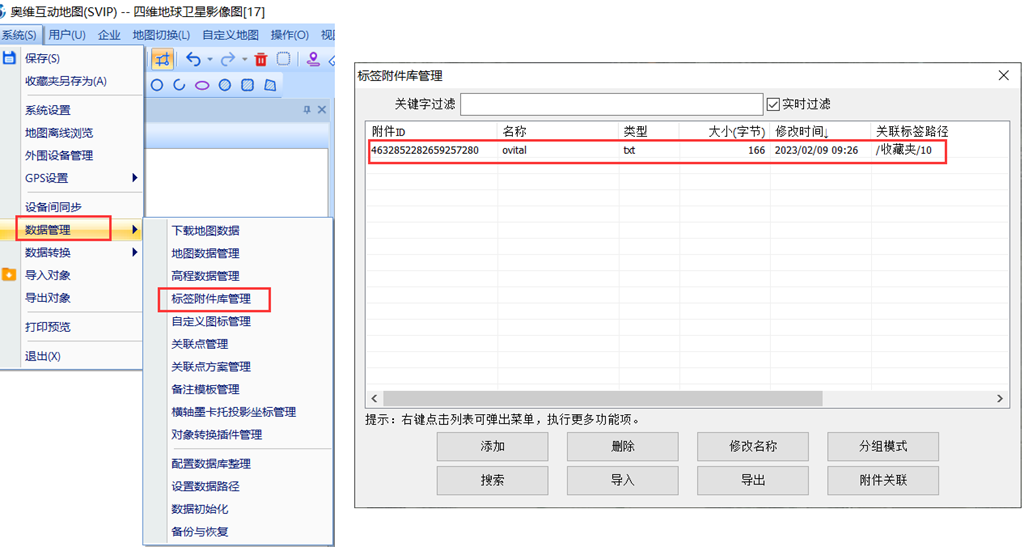Choose 标签附件库管理 from the submenu
Image resolution: width=1024 pixels, height=547 pixels.
(211, 298)
